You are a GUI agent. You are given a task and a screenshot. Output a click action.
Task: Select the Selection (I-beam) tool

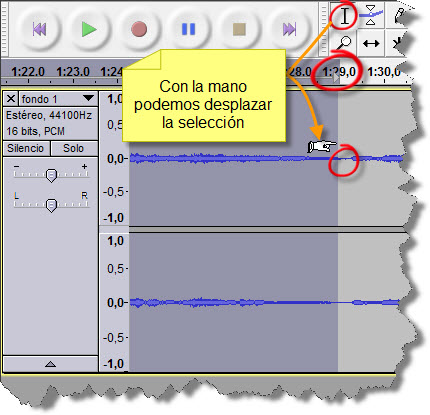click(x=345, y=16)
